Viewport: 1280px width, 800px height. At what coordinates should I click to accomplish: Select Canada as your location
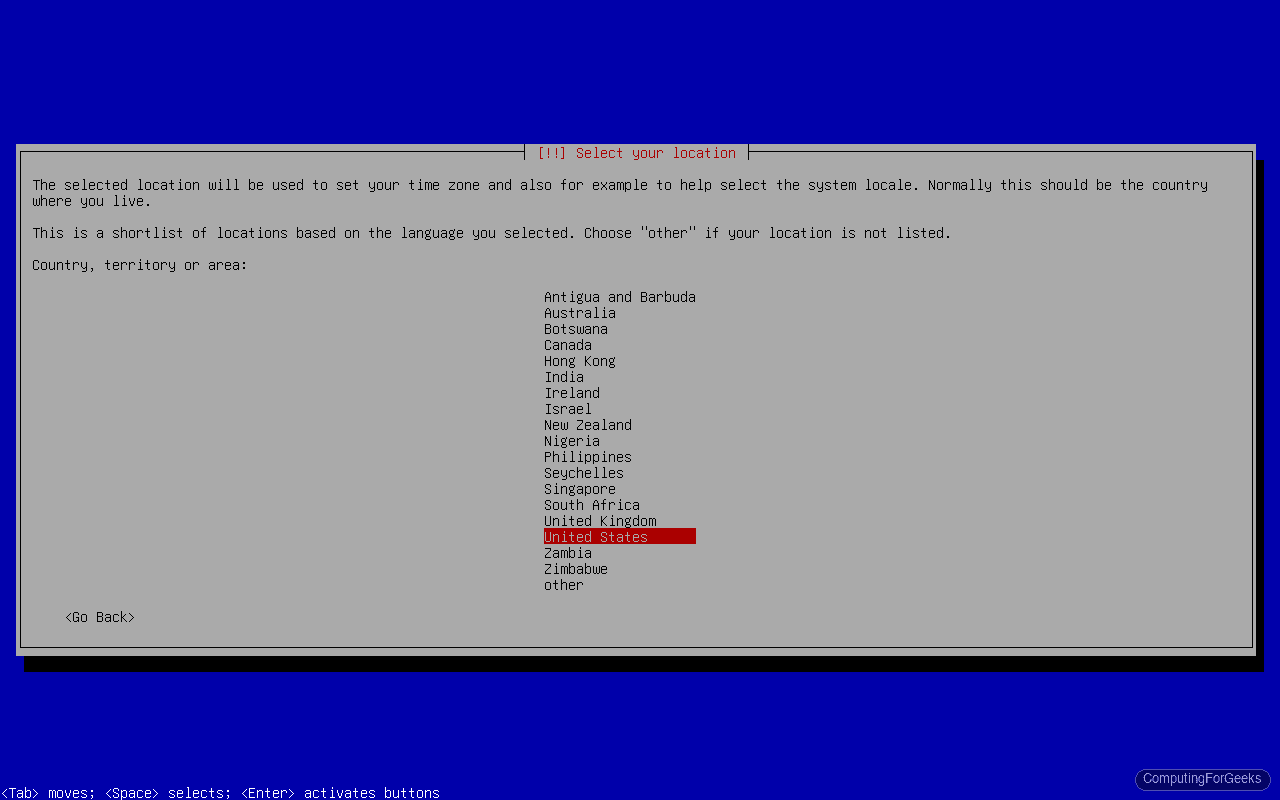point(567,345)
